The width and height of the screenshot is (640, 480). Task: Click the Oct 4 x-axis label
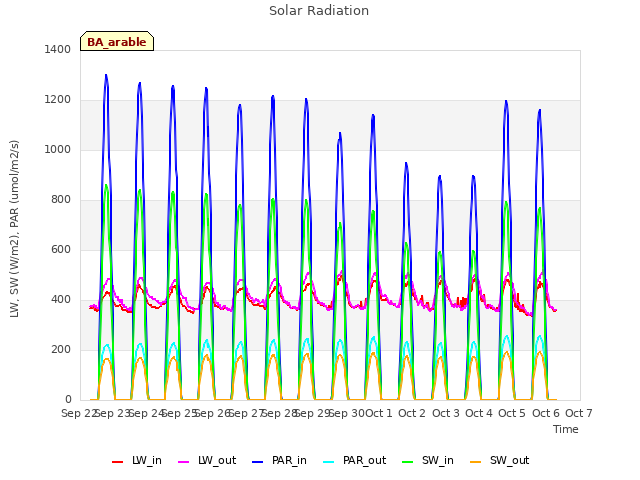click(479, 413)
